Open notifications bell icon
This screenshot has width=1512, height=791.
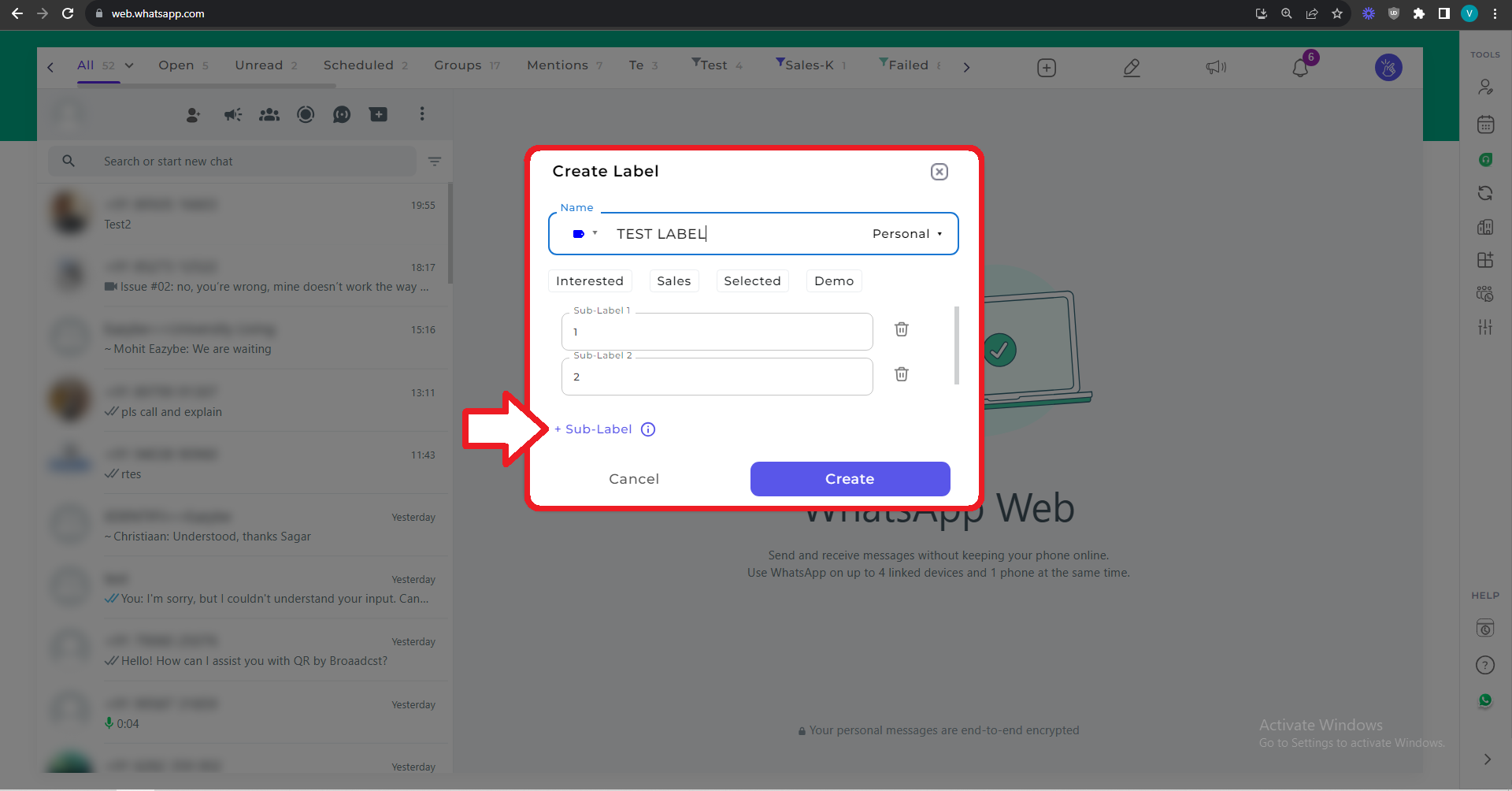click(1301, 68)
